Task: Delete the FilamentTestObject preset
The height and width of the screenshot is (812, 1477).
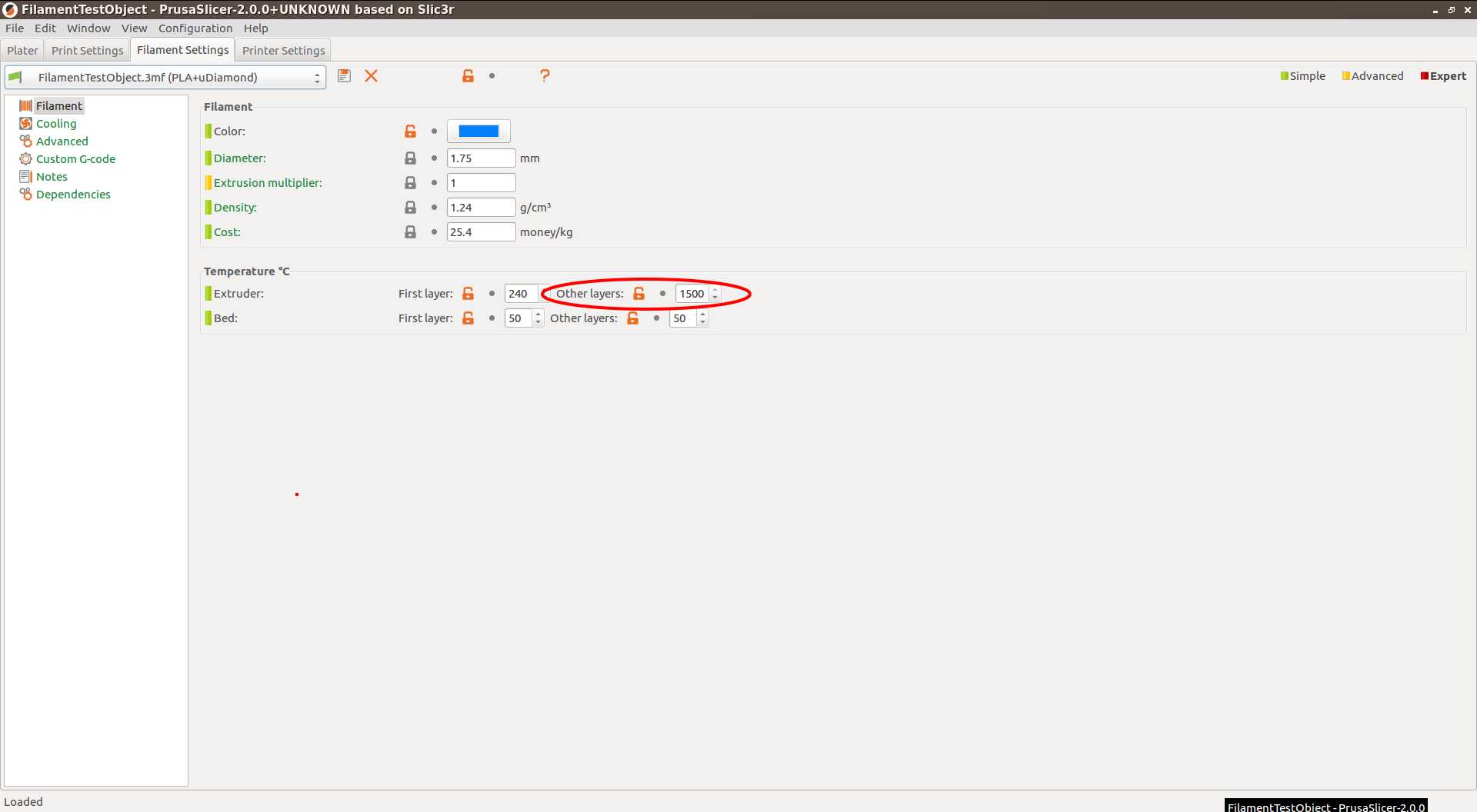Action: point(372,76)
